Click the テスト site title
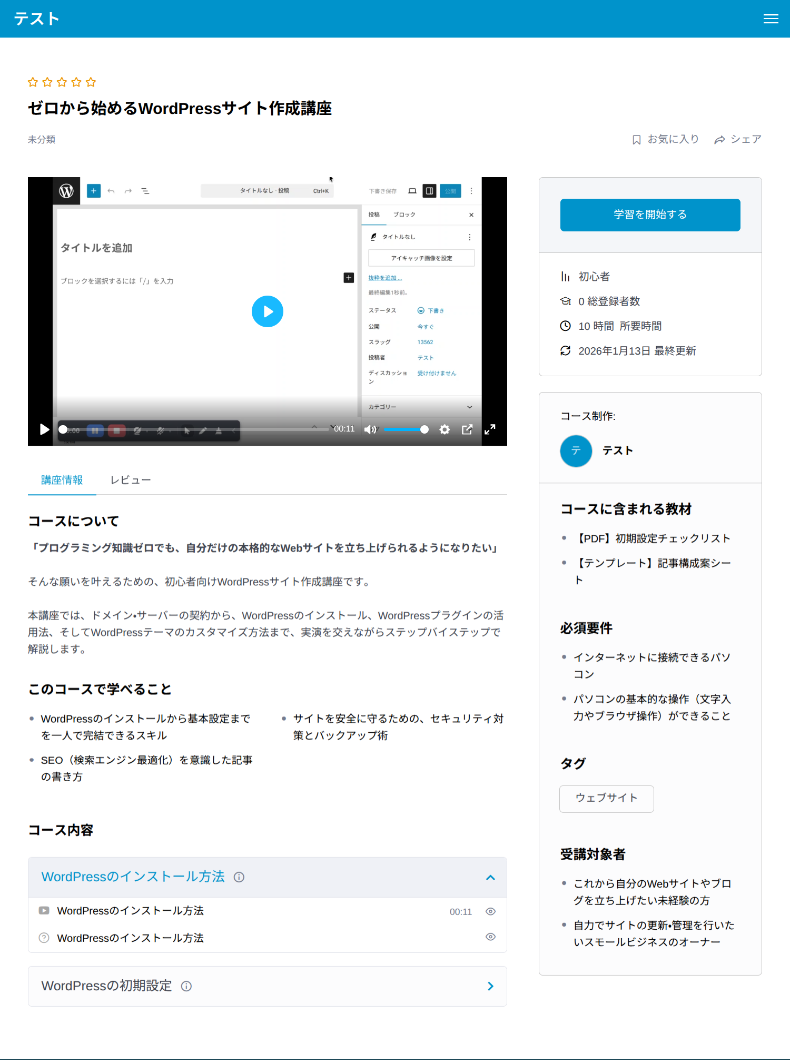Viewport: 790px width, 1060px height. (x=37, y=19)
